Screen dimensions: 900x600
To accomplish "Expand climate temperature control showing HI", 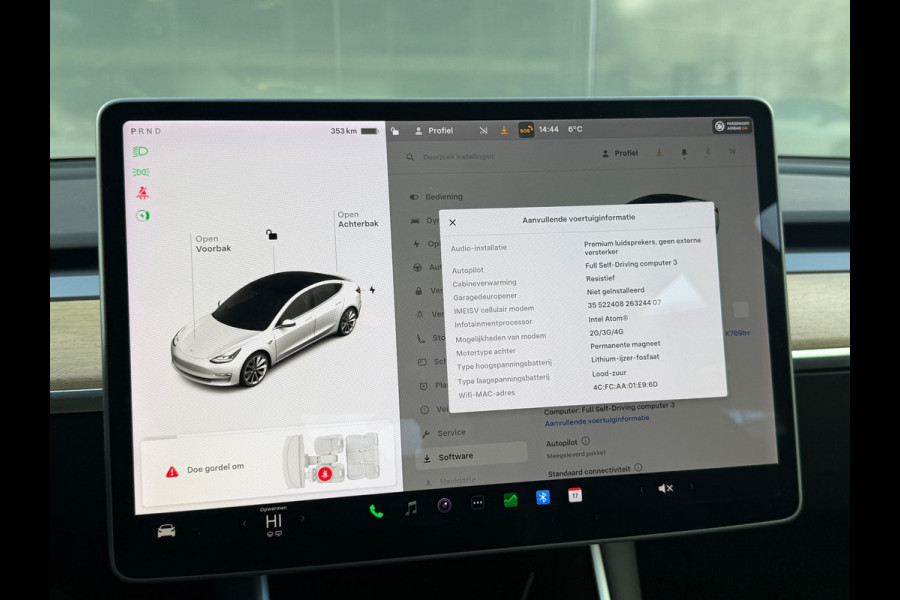I will click(x=275, y=521).
